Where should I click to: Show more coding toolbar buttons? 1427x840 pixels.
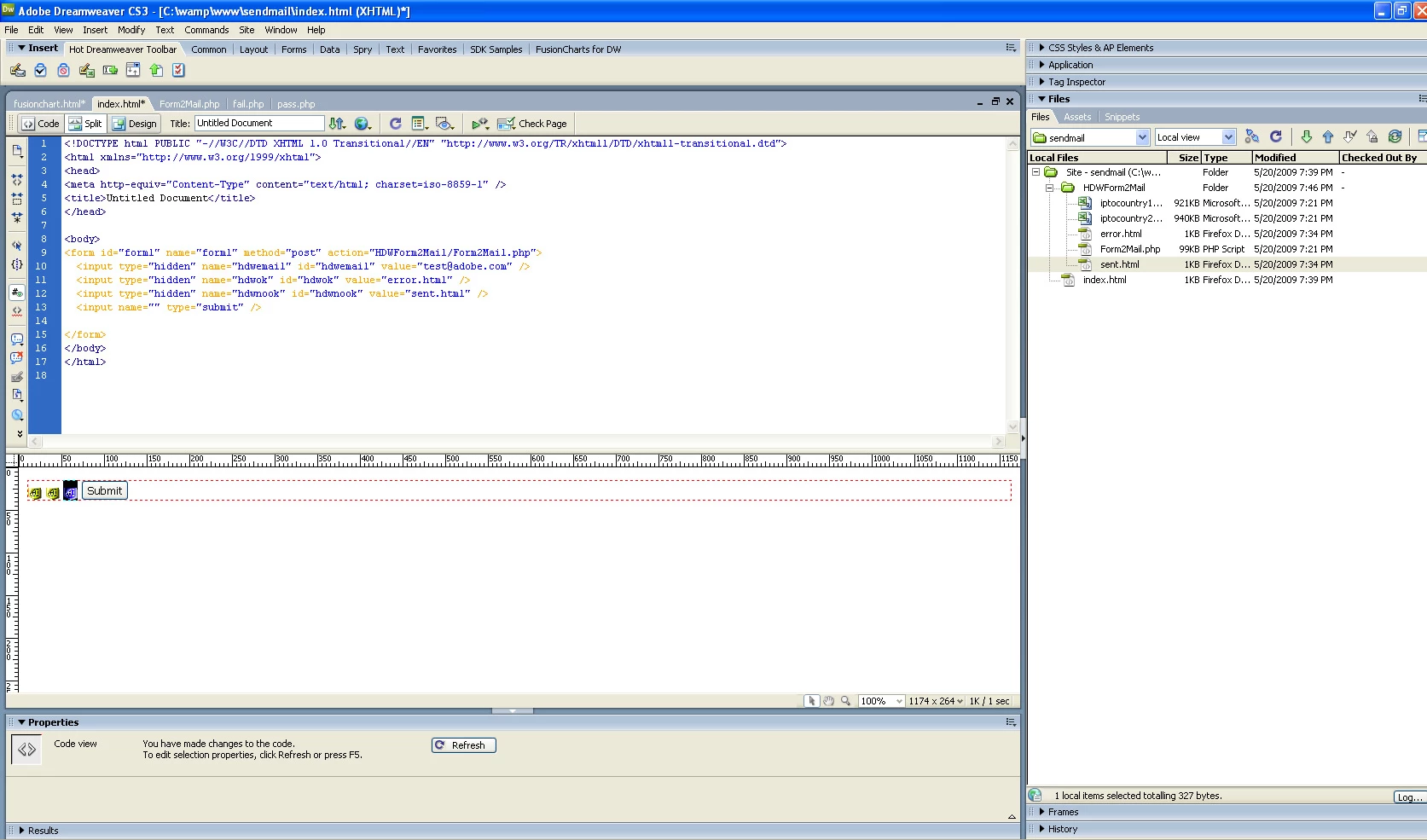point(20,434)
